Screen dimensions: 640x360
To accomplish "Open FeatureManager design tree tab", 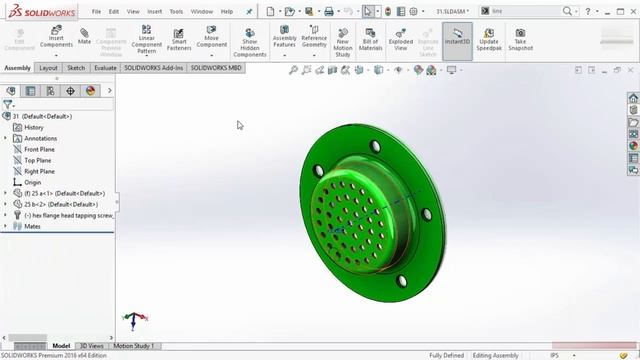I will click(x=11, y=91).
